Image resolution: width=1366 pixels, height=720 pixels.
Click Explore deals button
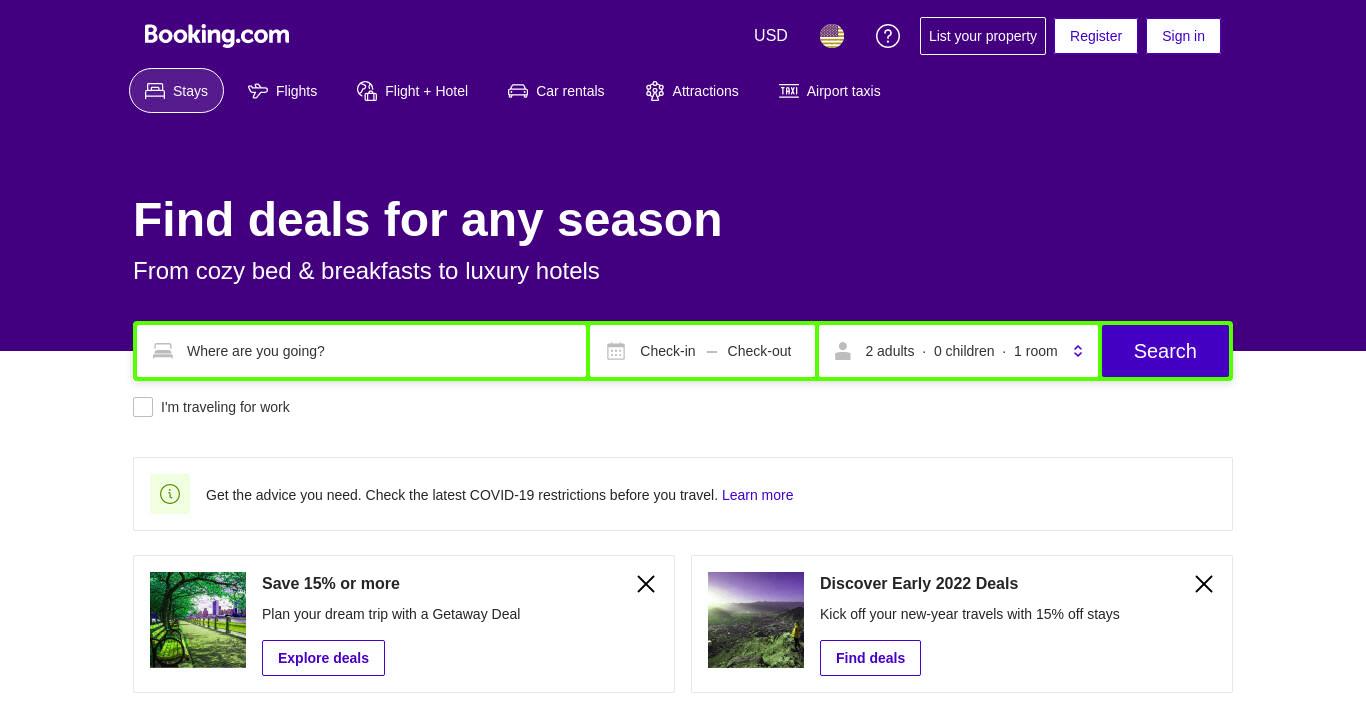[323, 658]
